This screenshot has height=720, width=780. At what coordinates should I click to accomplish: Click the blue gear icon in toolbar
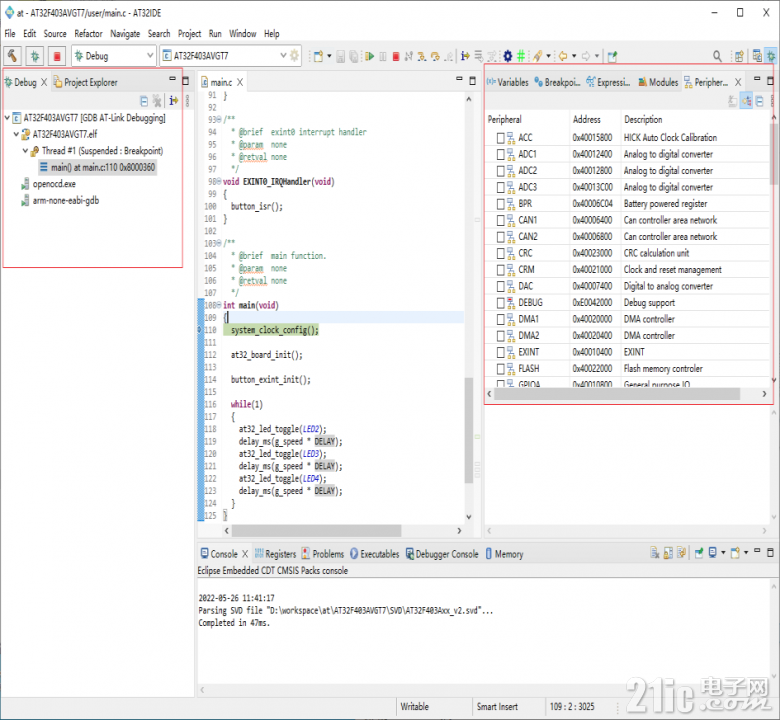[x=507, y=56]
